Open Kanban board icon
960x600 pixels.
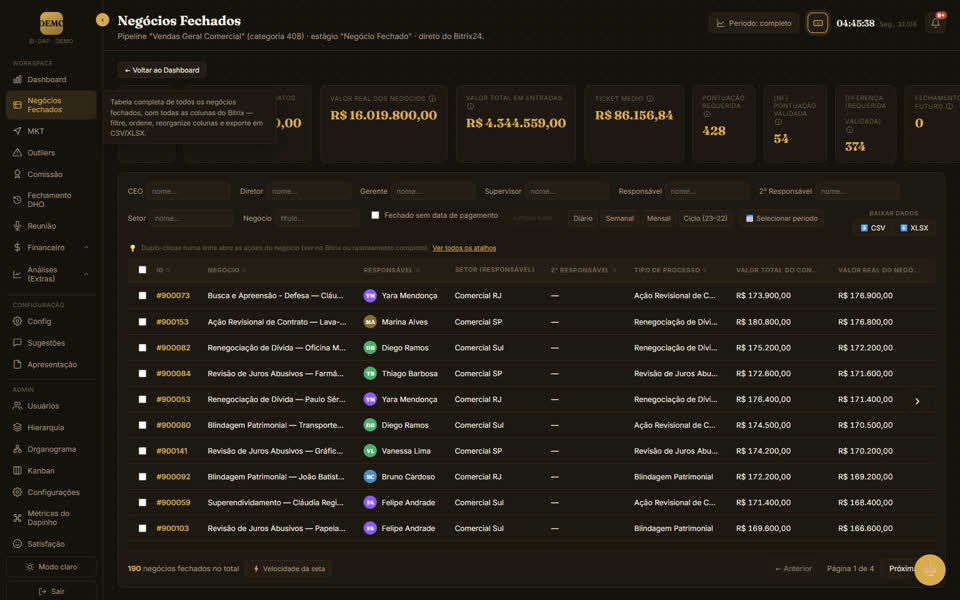pos(17,471)
